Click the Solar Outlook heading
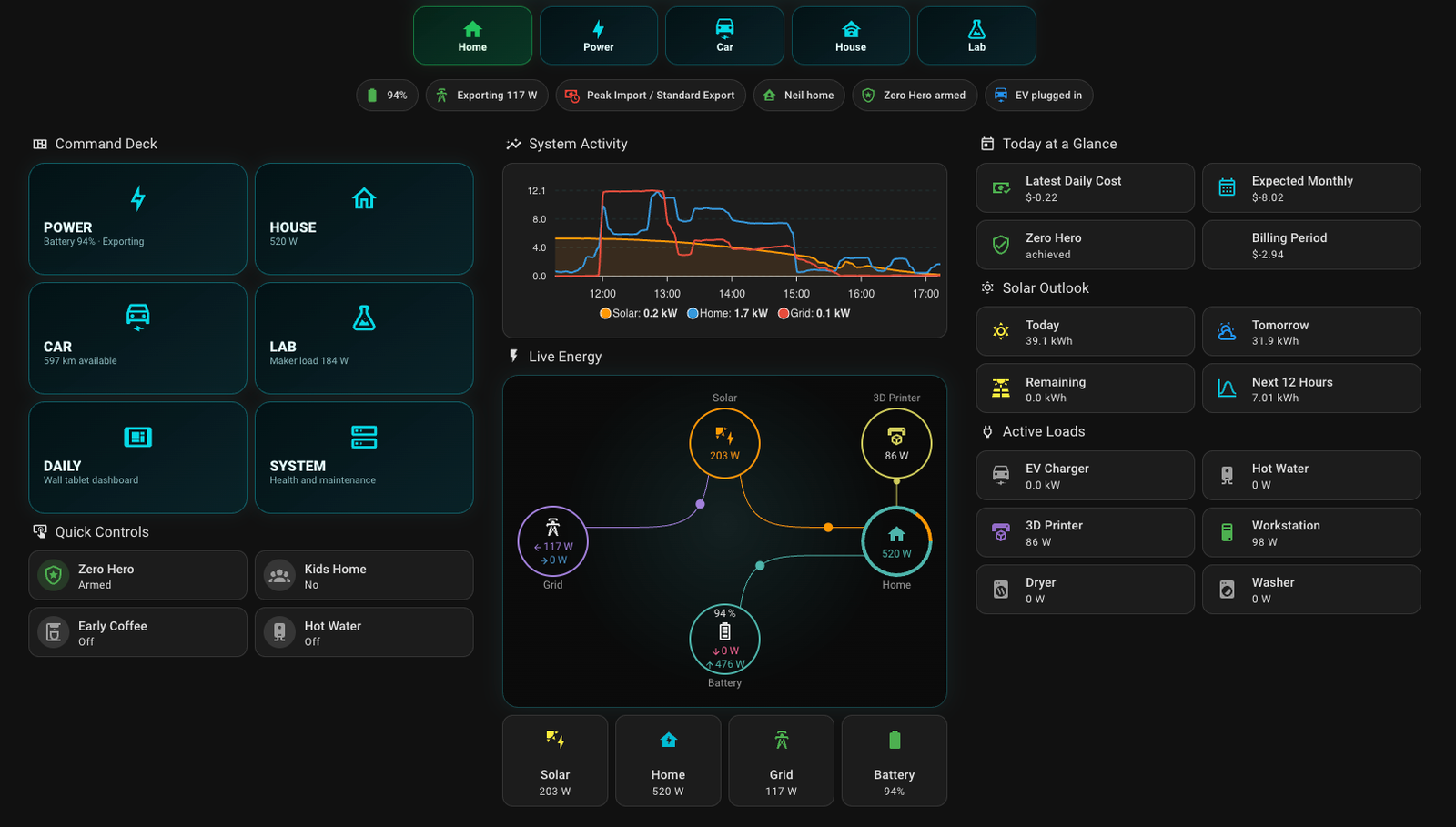1456x827 pixels. tap(1046, 287)
